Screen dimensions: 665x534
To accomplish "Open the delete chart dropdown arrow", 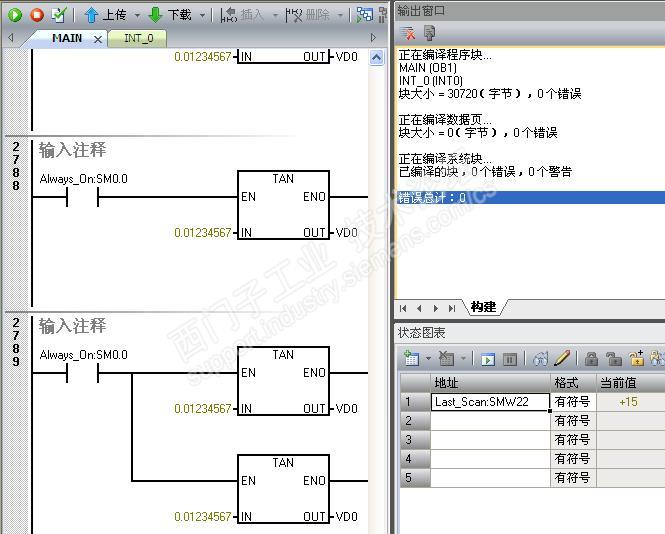I will point(464,359).
